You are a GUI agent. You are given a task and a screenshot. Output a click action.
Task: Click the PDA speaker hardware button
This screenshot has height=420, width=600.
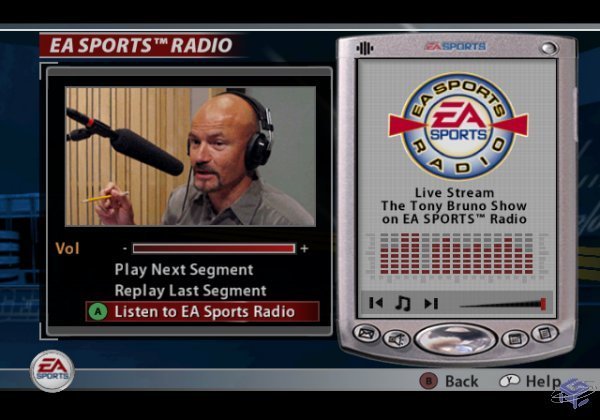[x=396, y=339]
